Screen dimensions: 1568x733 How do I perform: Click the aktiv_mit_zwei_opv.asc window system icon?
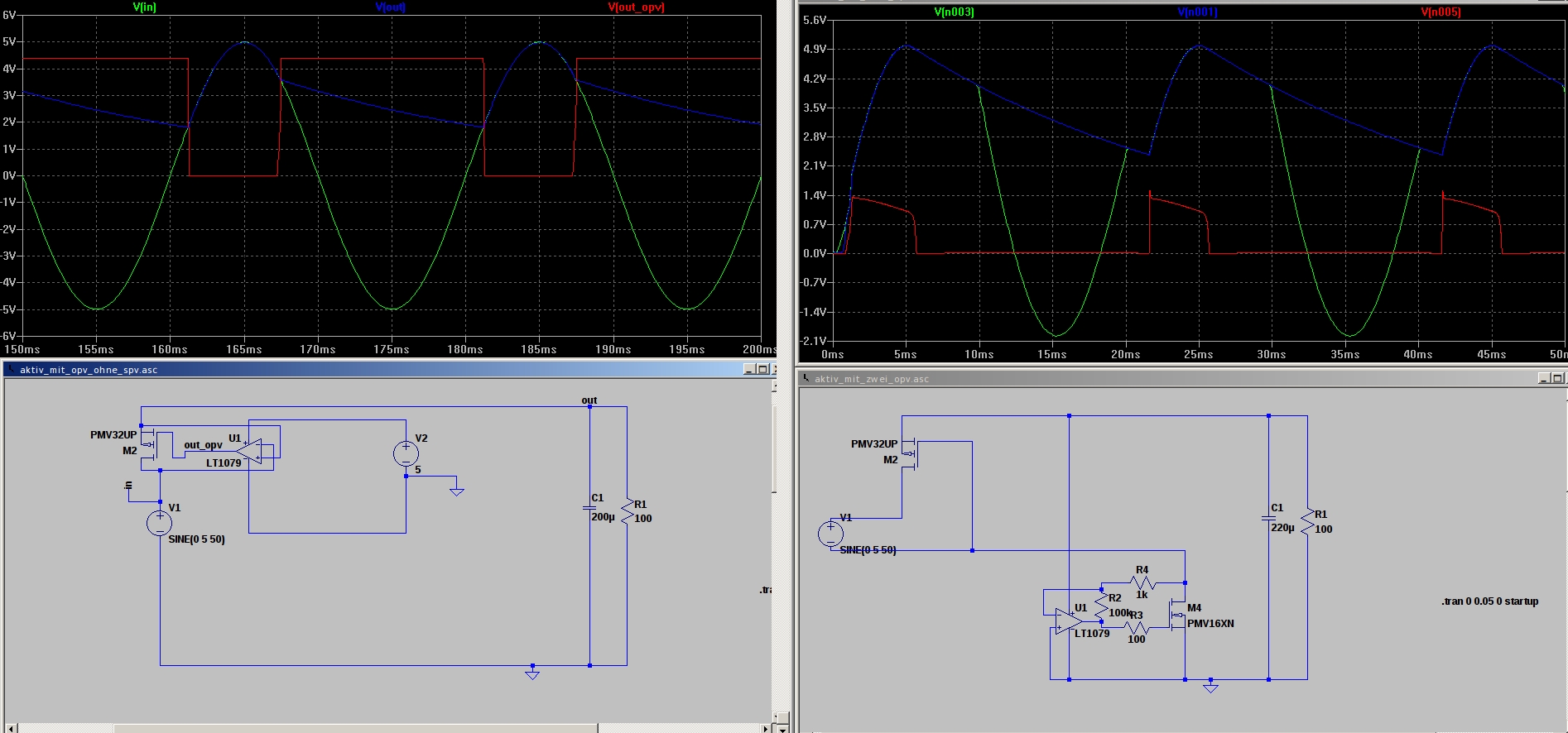coord(806,379)
